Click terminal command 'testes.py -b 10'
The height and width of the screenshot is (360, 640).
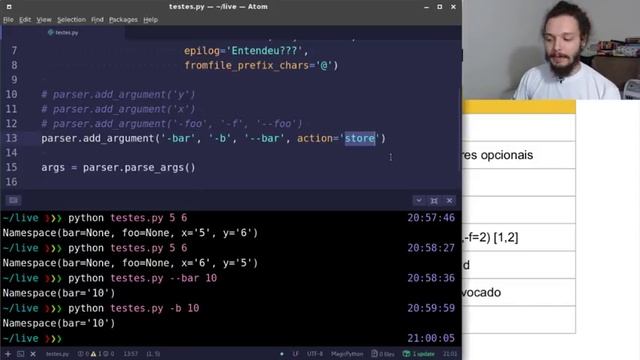click(155, 308)
